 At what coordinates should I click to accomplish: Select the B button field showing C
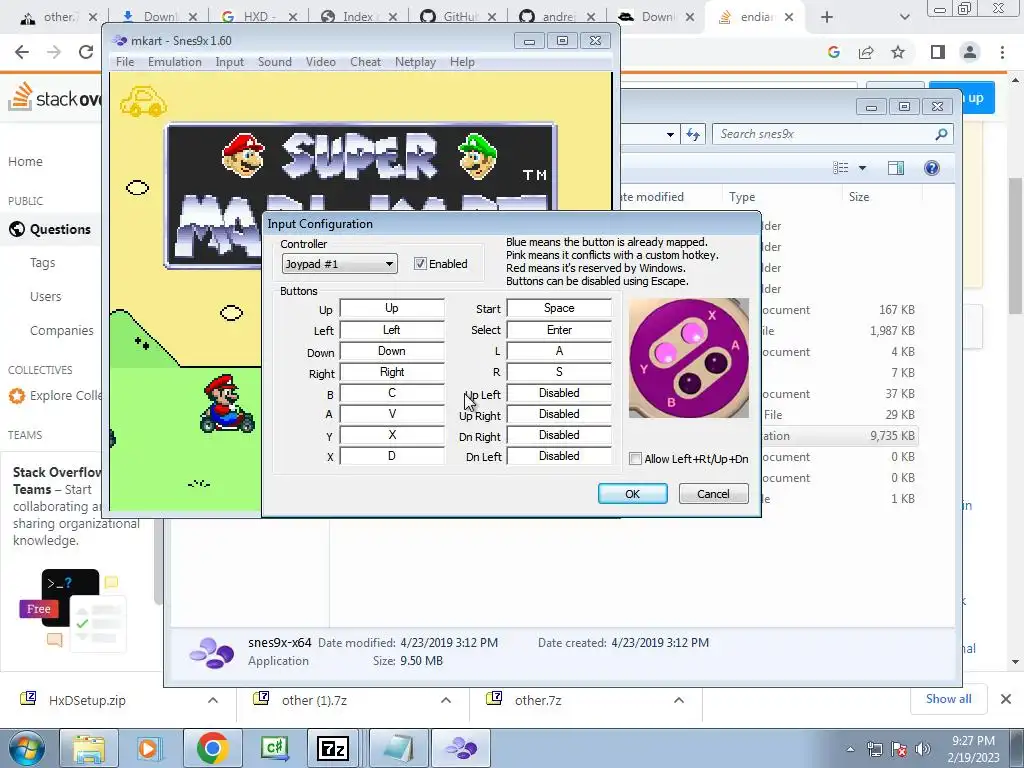point(392,392)
